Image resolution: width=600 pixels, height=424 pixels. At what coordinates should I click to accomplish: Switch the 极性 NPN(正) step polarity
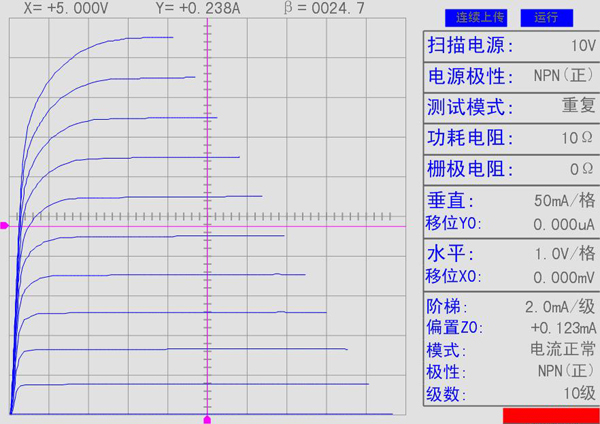(x=511, y=372)
